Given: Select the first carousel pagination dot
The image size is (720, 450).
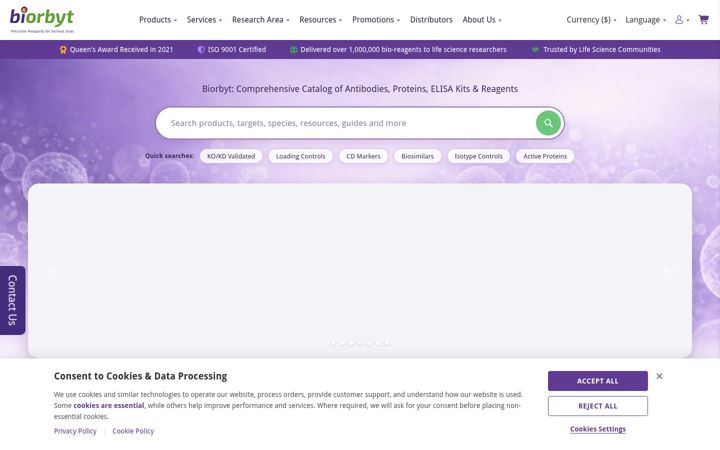Looking at the screenshot, I should [x=333, y=343].
